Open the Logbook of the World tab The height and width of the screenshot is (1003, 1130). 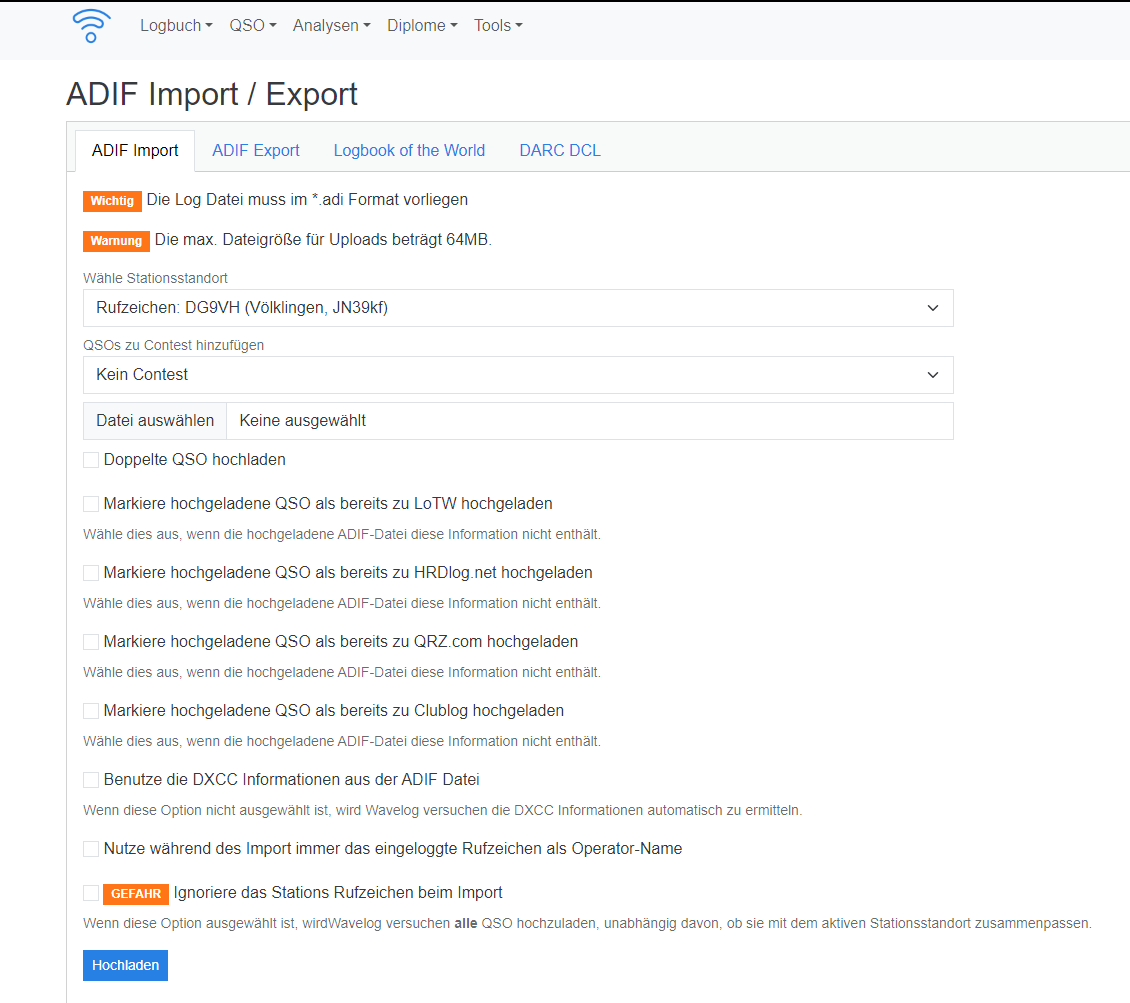tap(409, 151)
